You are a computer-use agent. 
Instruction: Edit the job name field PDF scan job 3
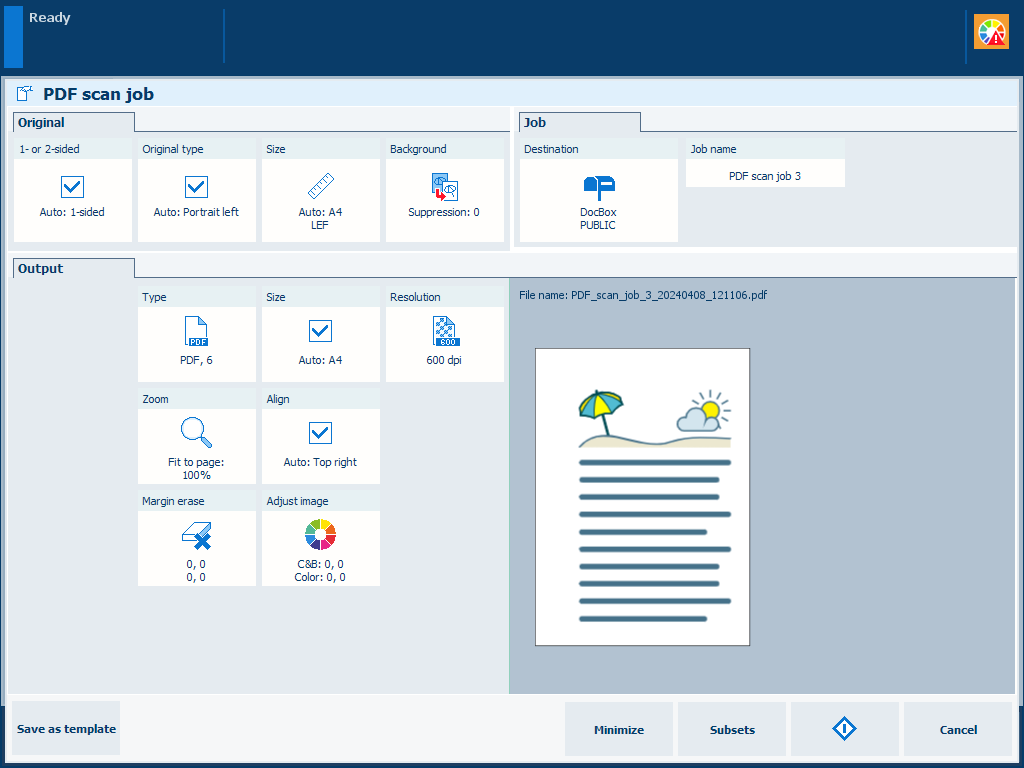pos(765,175)
